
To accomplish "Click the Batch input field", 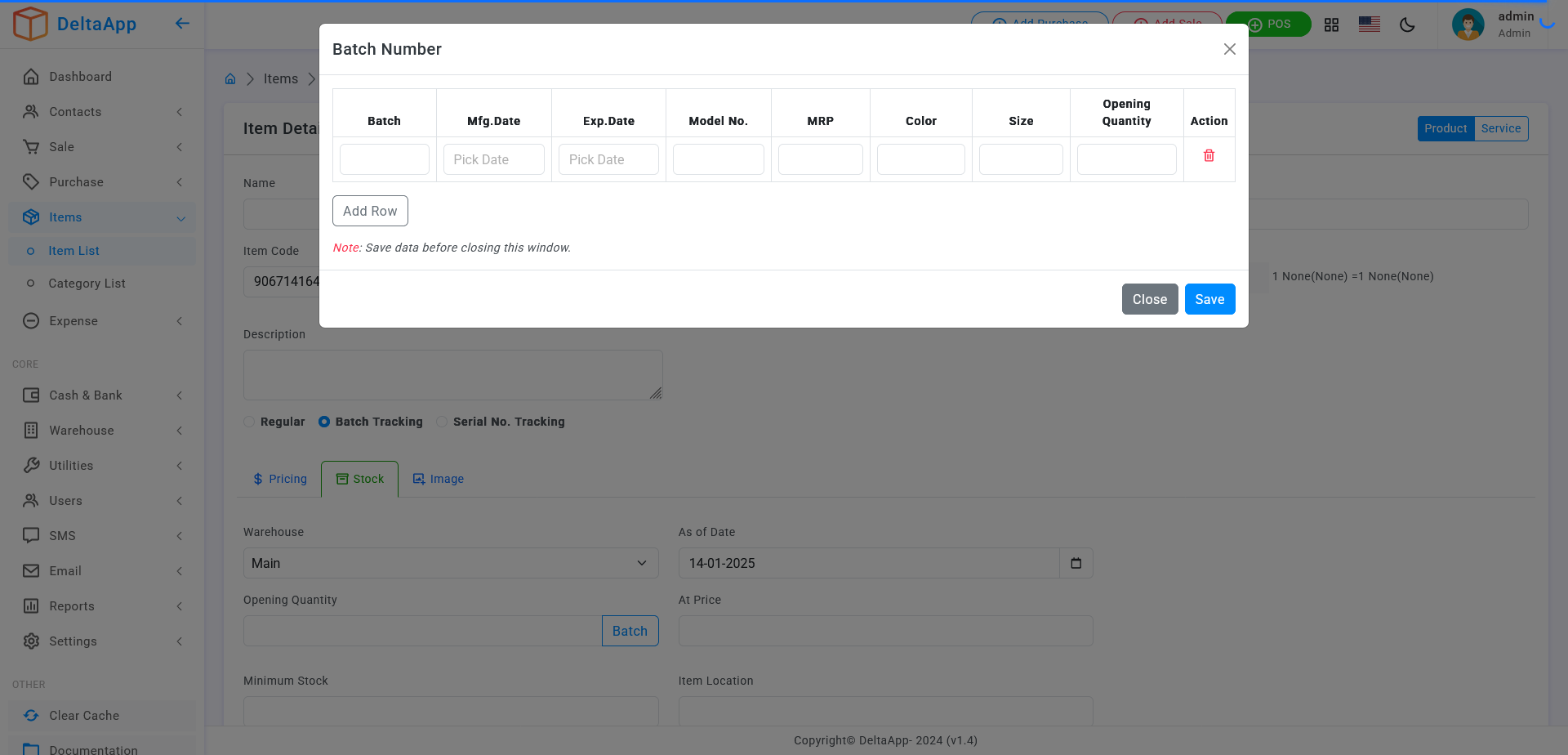I will [x=384, y=159].
